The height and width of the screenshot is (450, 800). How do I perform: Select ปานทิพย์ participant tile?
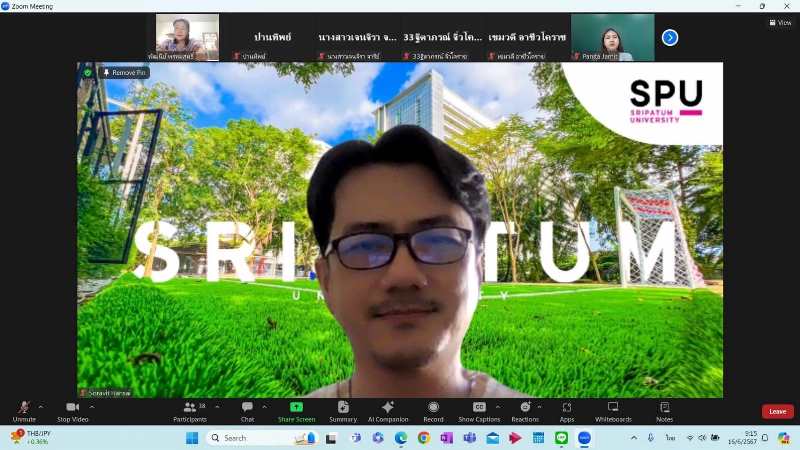pos(272,38)
